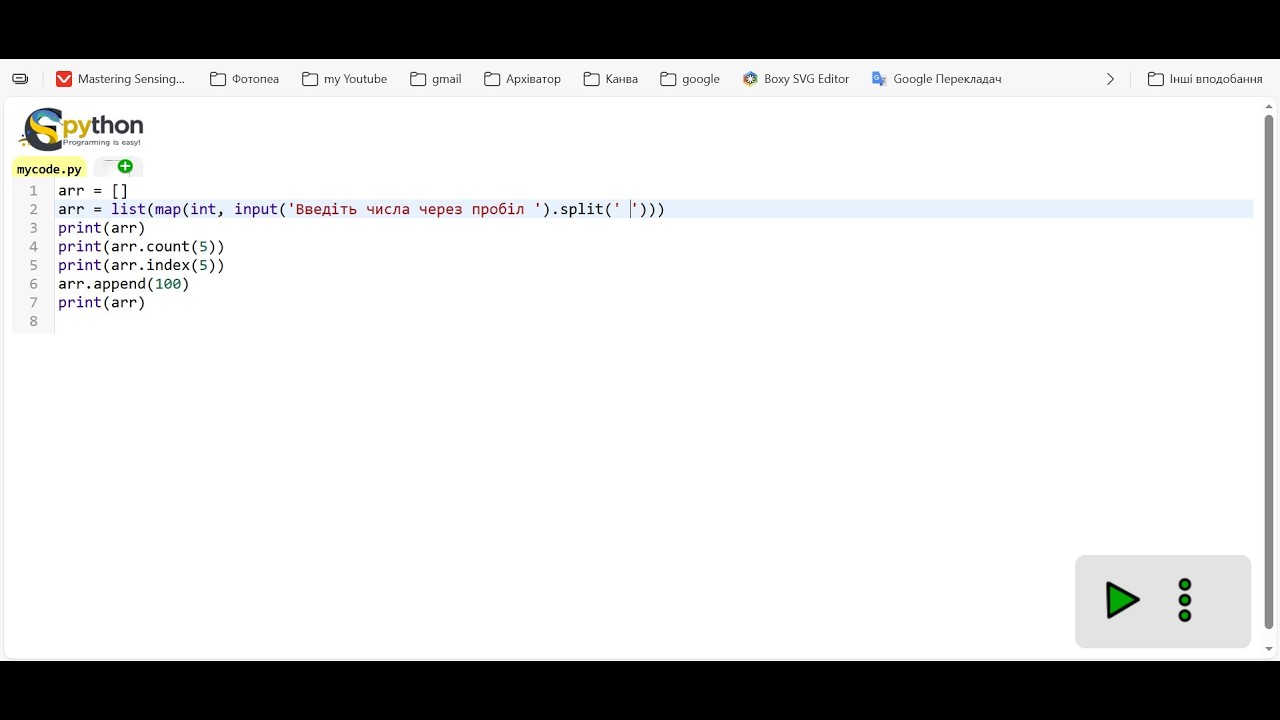Open the my Youtube bookmark folder

coord(345,79)
